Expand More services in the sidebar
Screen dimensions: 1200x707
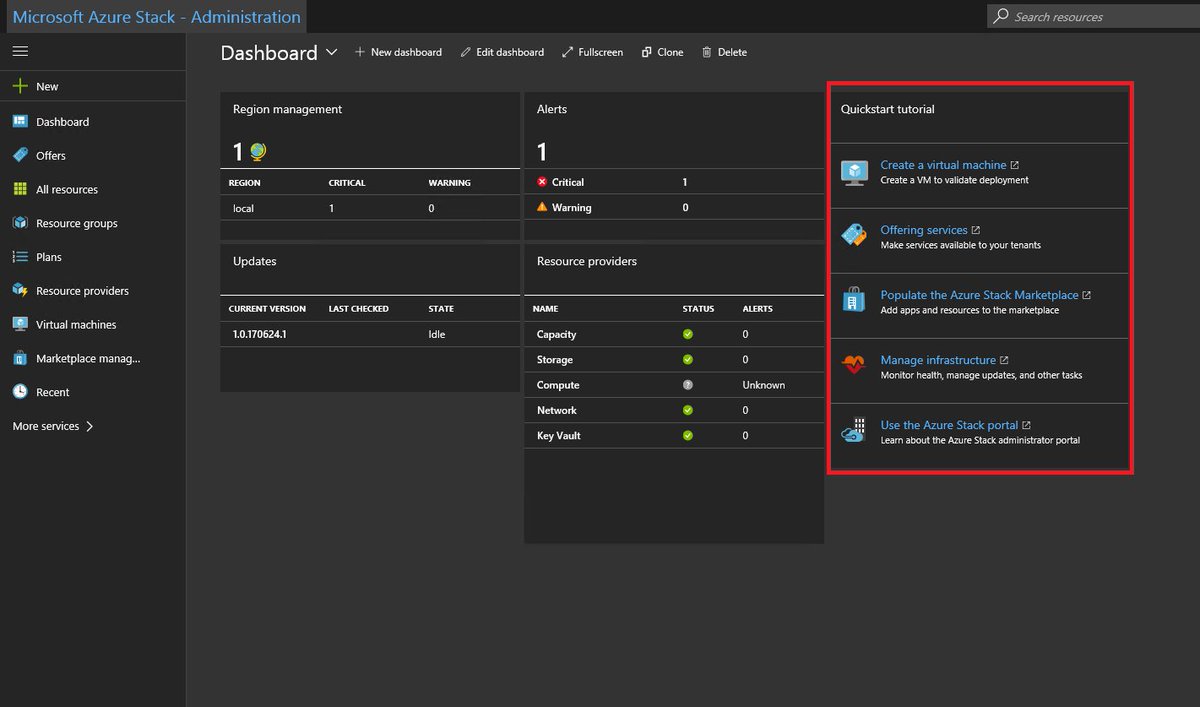(x=53, y=426)
